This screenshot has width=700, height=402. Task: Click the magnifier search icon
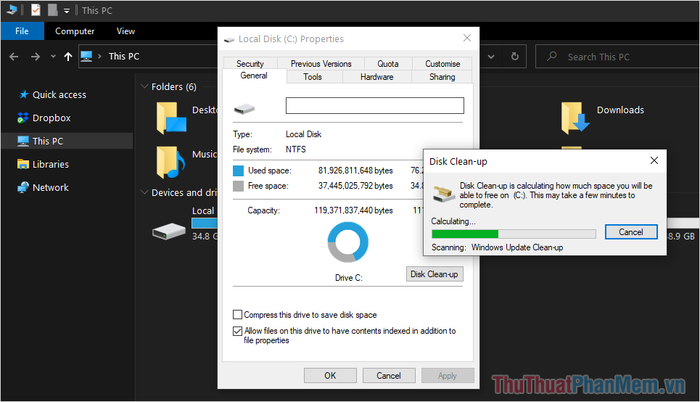tap(552, 56)
